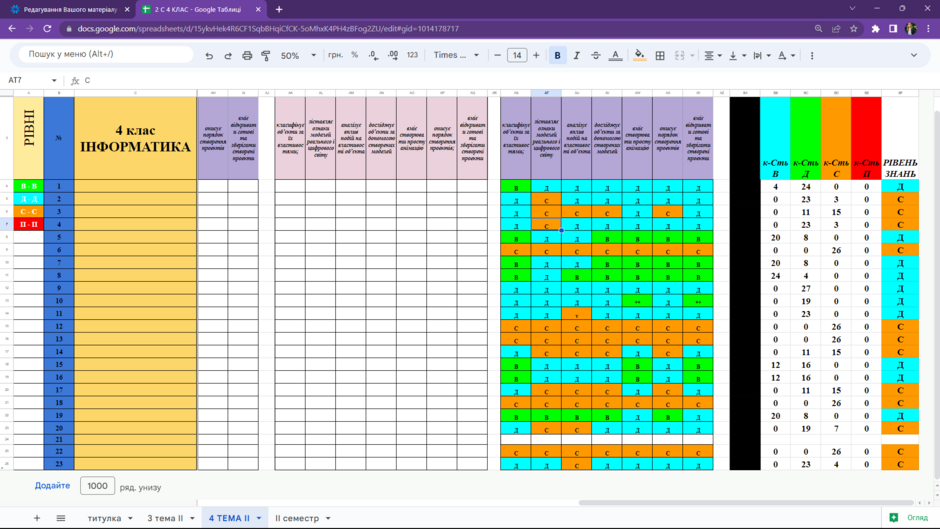This screenshot has width=940, height=529.
Task: Add a new sheet
Action: pos(37,518)
